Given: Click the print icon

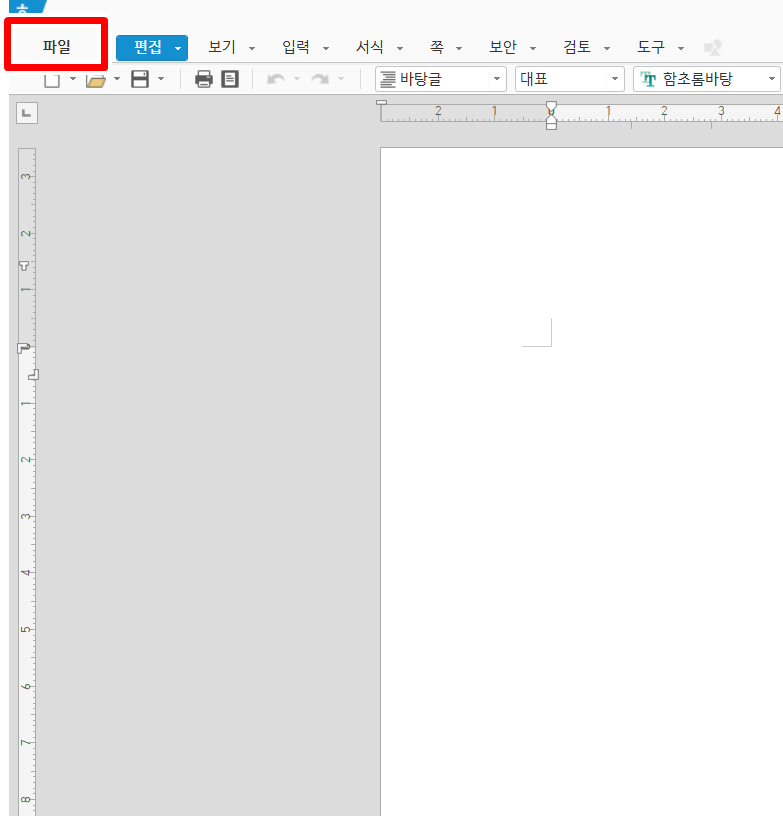Looking at the screenshot, I should coord(203,79).
